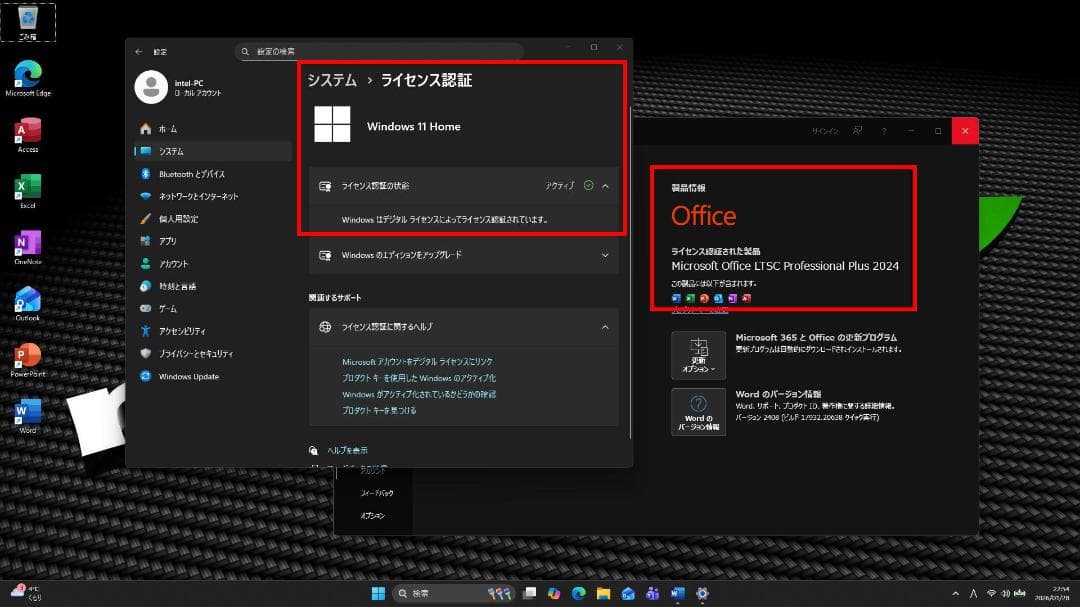Viewport: 1080px width, 607px height.
Task: Open OneNote from the desktop
Action: tap(27, 244)
